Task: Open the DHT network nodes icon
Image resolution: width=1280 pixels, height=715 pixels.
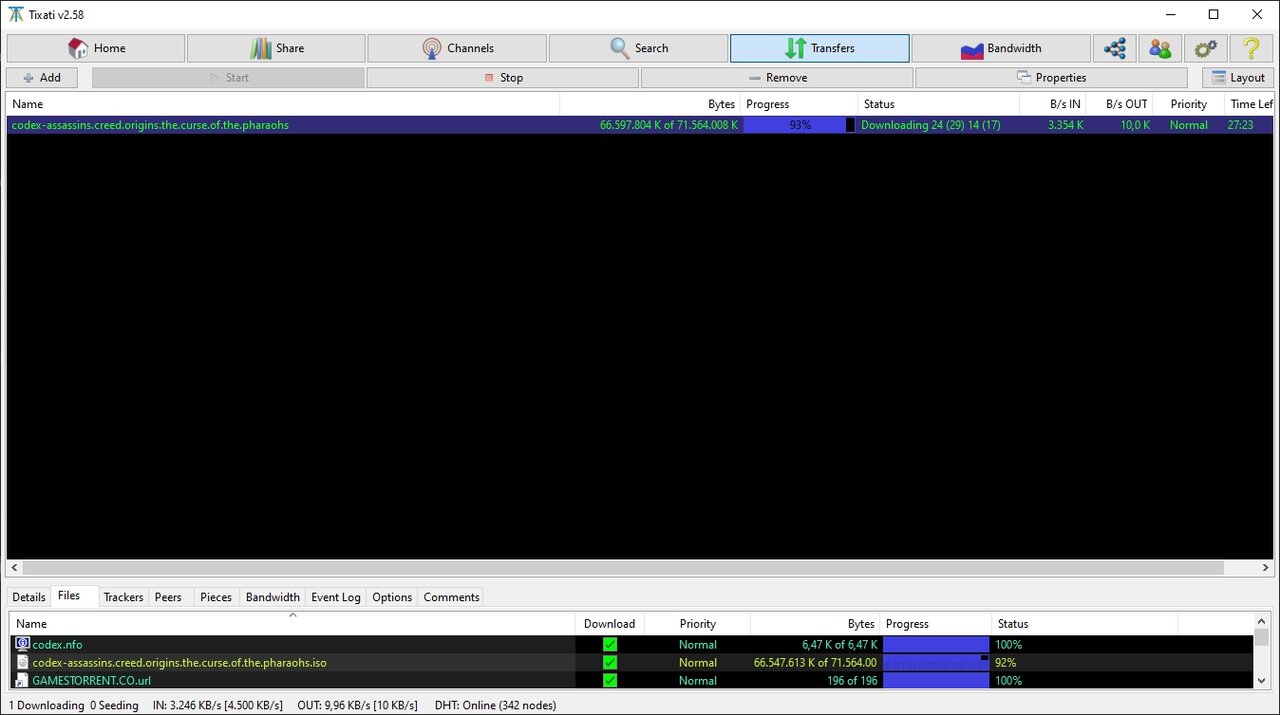Action: (1115, 48)
